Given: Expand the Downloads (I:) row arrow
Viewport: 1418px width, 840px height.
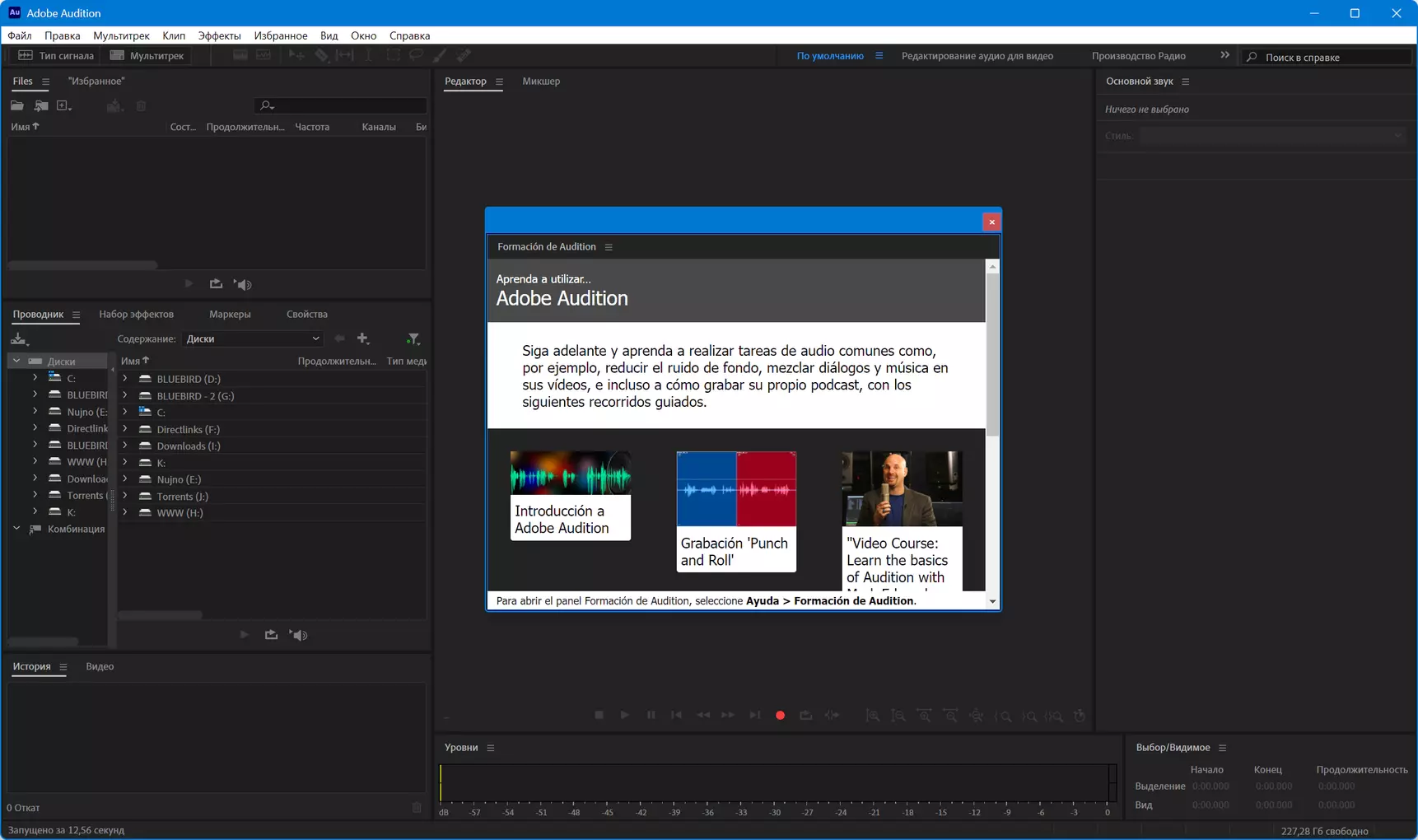Looking at the screenshot, I should 125,446.
